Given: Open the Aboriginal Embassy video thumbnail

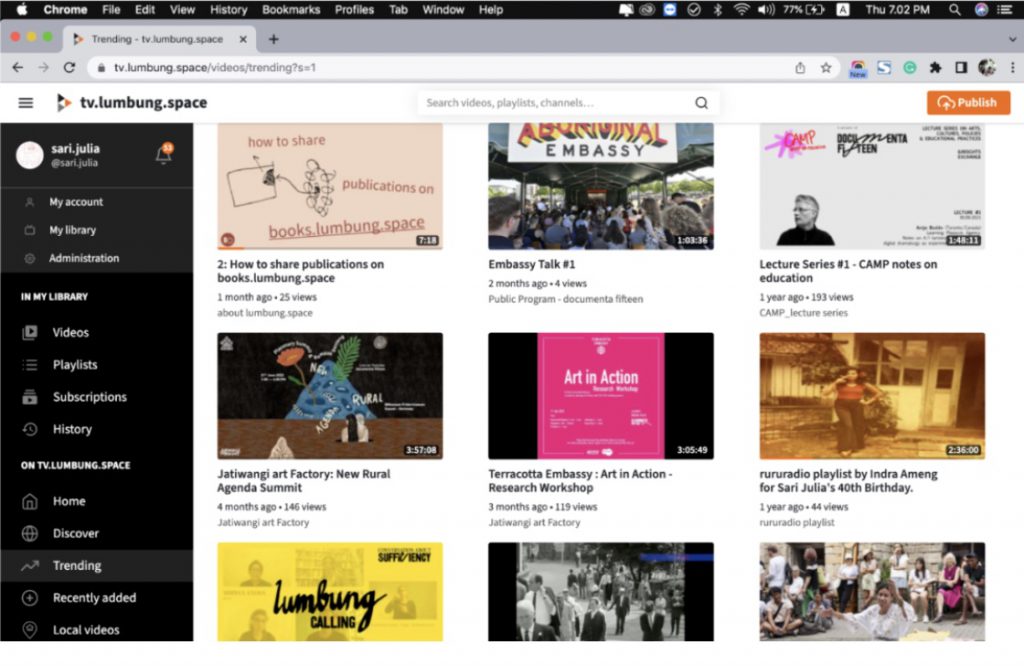Looking at the screenshot, I should coord(601,186).
